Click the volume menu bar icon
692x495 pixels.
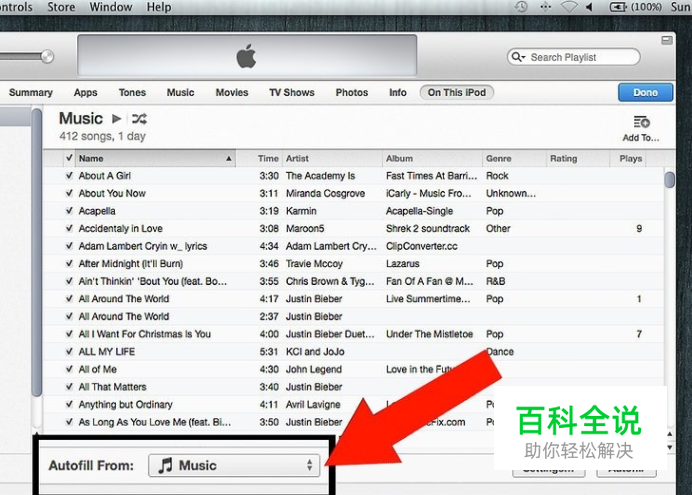tap(589, 7)
